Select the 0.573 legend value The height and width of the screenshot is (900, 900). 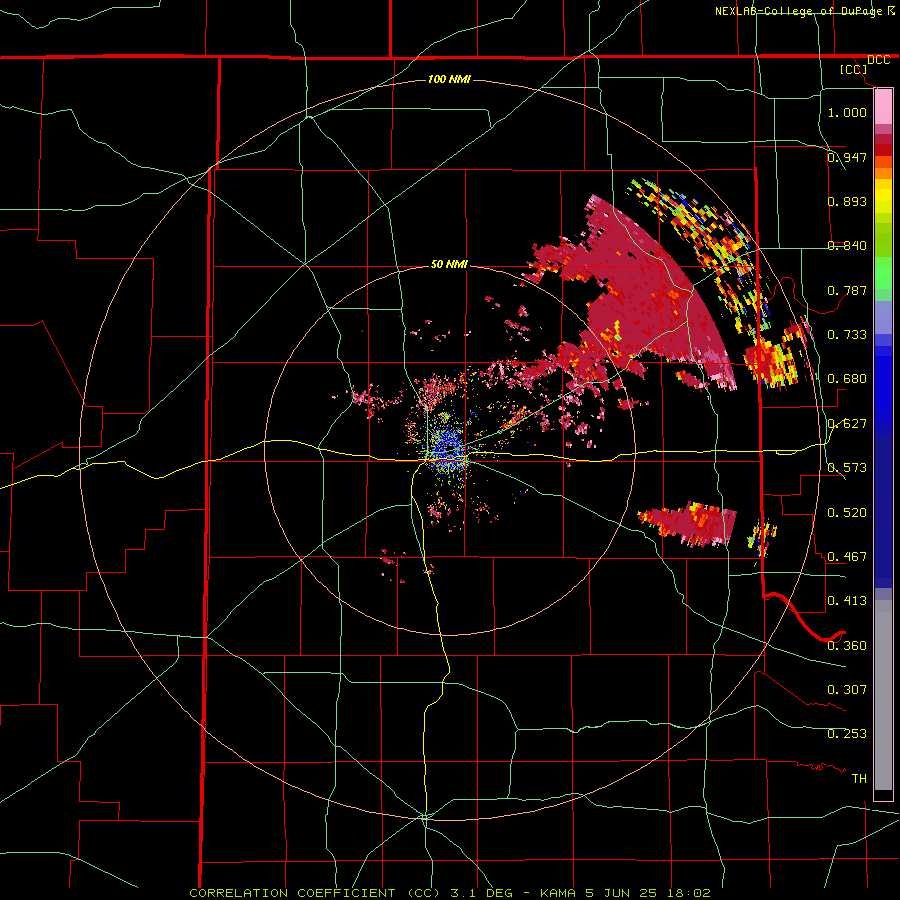(847, 467)
